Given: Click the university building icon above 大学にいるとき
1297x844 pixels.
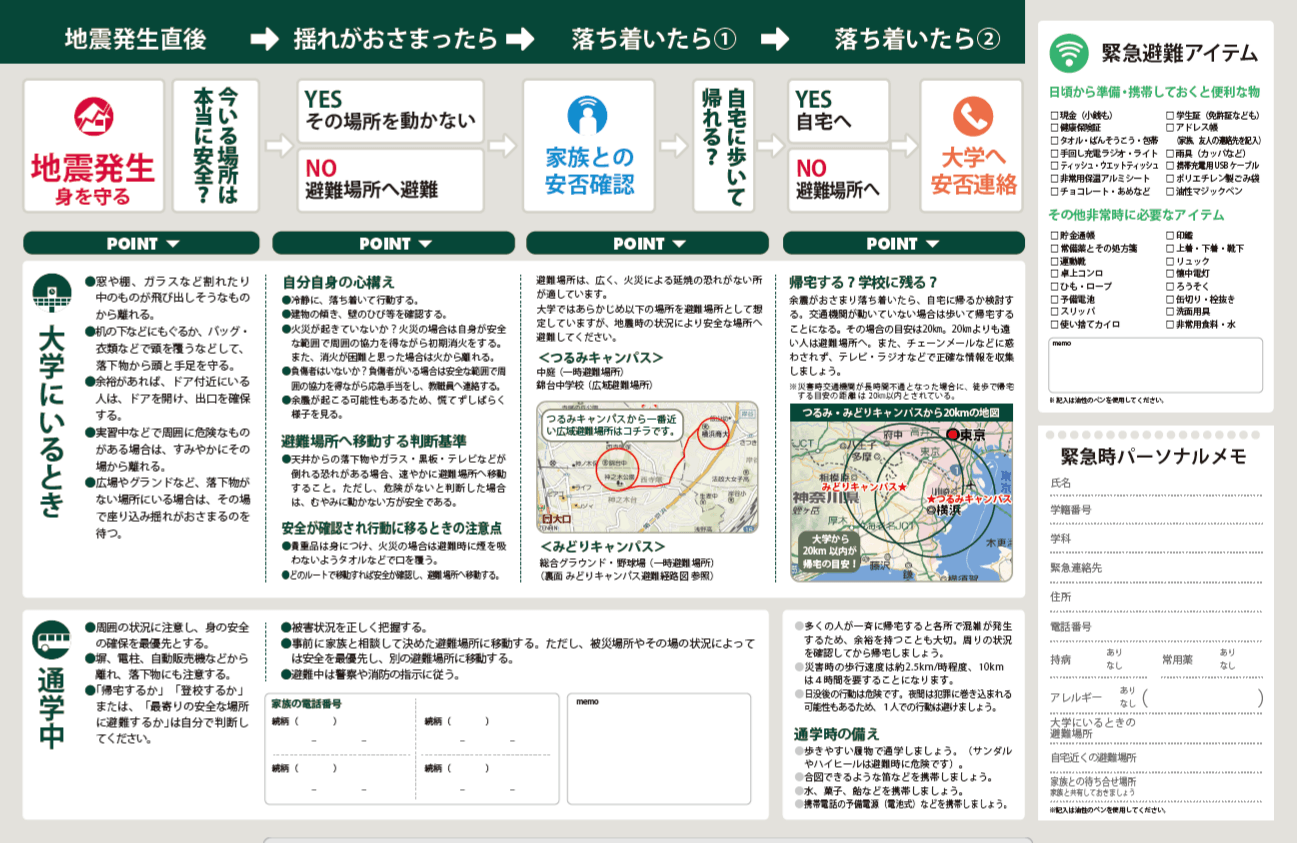Looking at the screenshot, I should [x=52, y=293].
